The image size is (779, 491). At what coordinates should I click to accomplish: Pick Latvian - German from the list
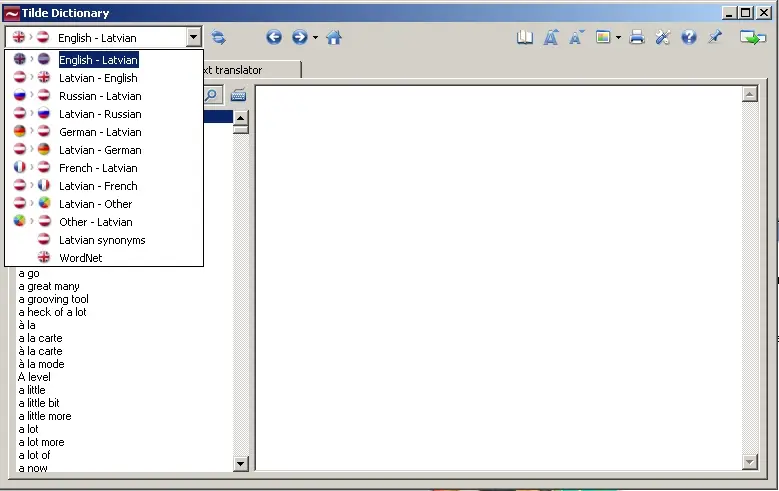[104, 150]
